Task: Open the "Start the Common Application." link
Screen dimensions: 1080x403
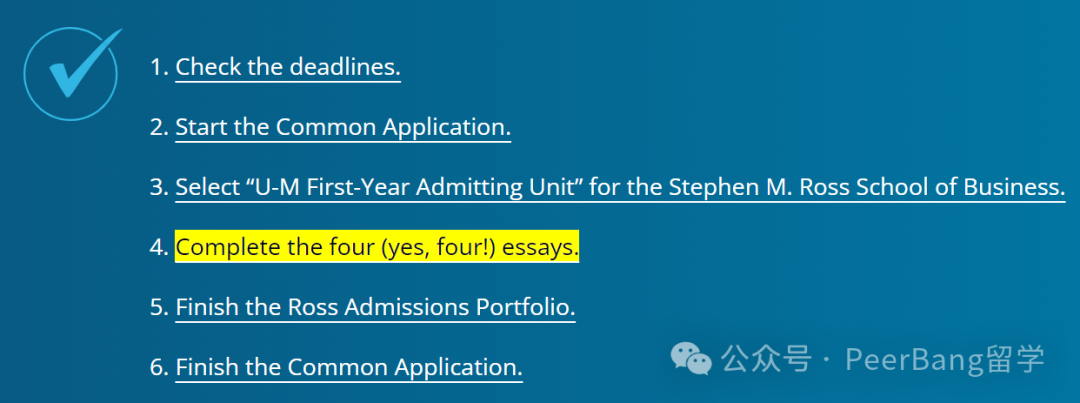Action: pos(343,127)
